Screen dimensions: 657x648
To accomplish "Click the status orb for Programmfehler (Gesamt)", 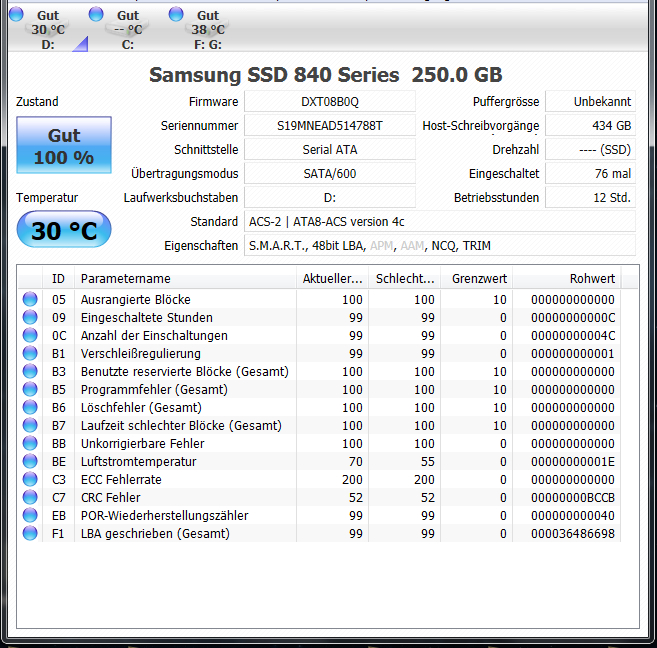I will tap(30, 389).
